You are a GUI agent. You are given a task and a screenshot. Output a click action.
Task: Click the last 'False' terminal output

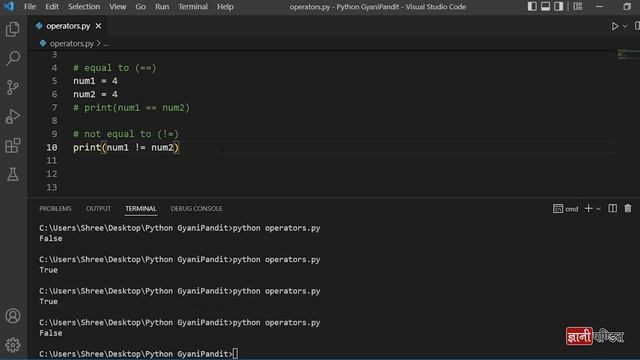coord(51,333)
